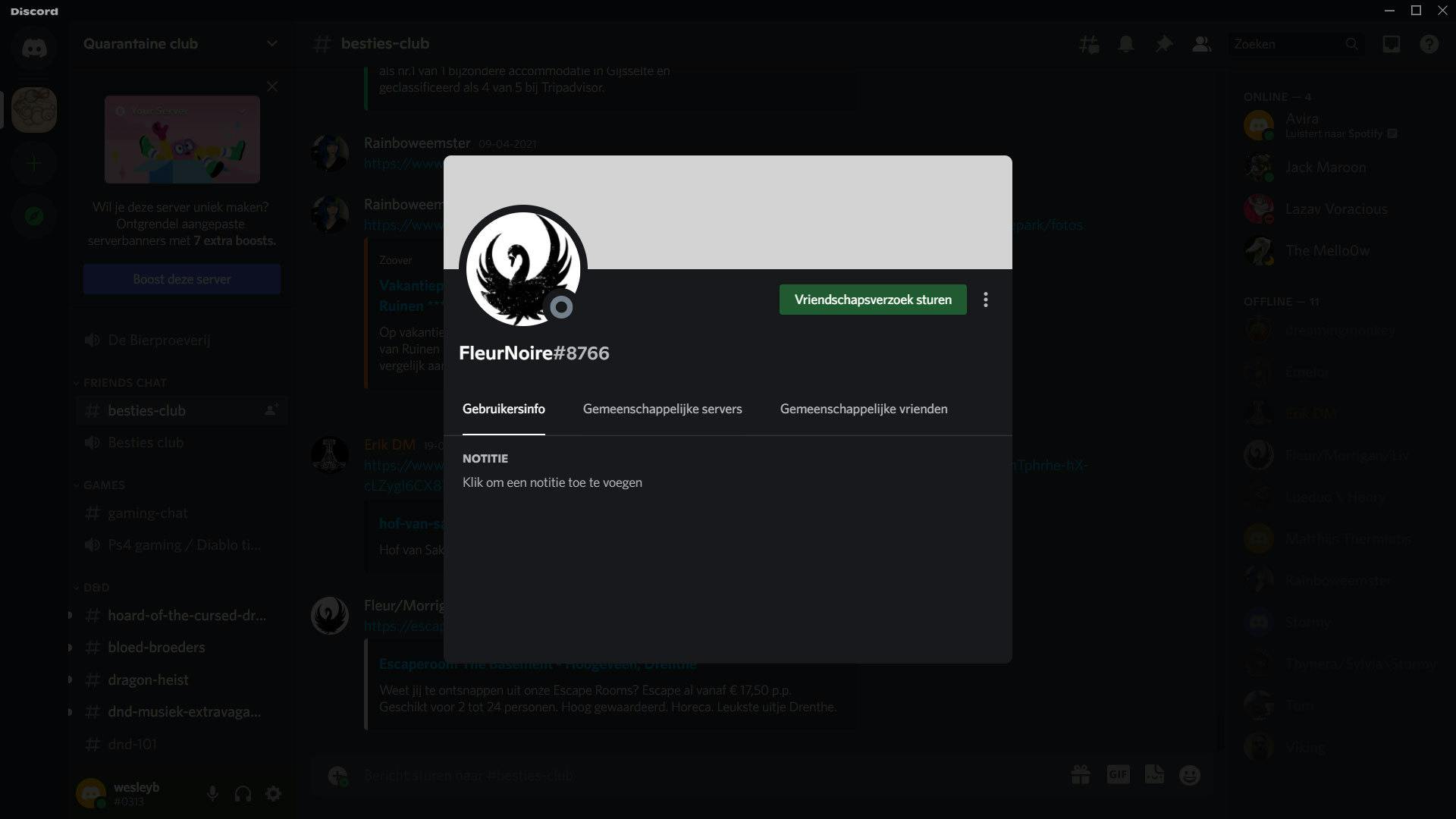
Task: Click the note field to add a notitie
Action: (552, 482)
